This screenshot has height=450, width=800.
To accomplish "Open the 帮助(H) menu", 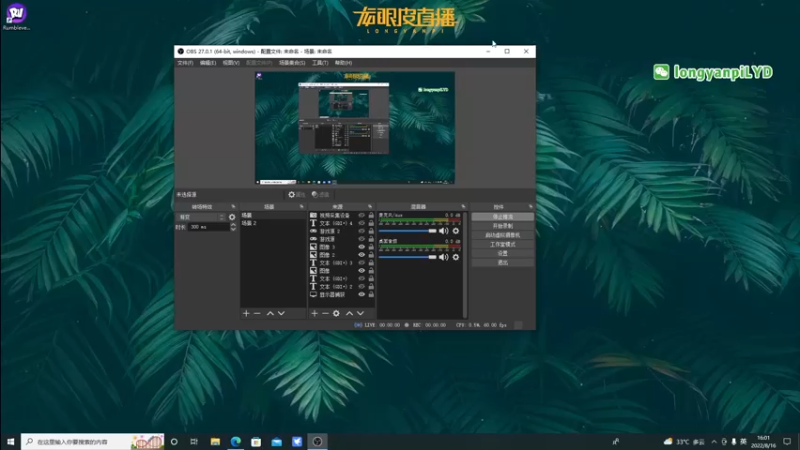I will (x=343, y=63).
